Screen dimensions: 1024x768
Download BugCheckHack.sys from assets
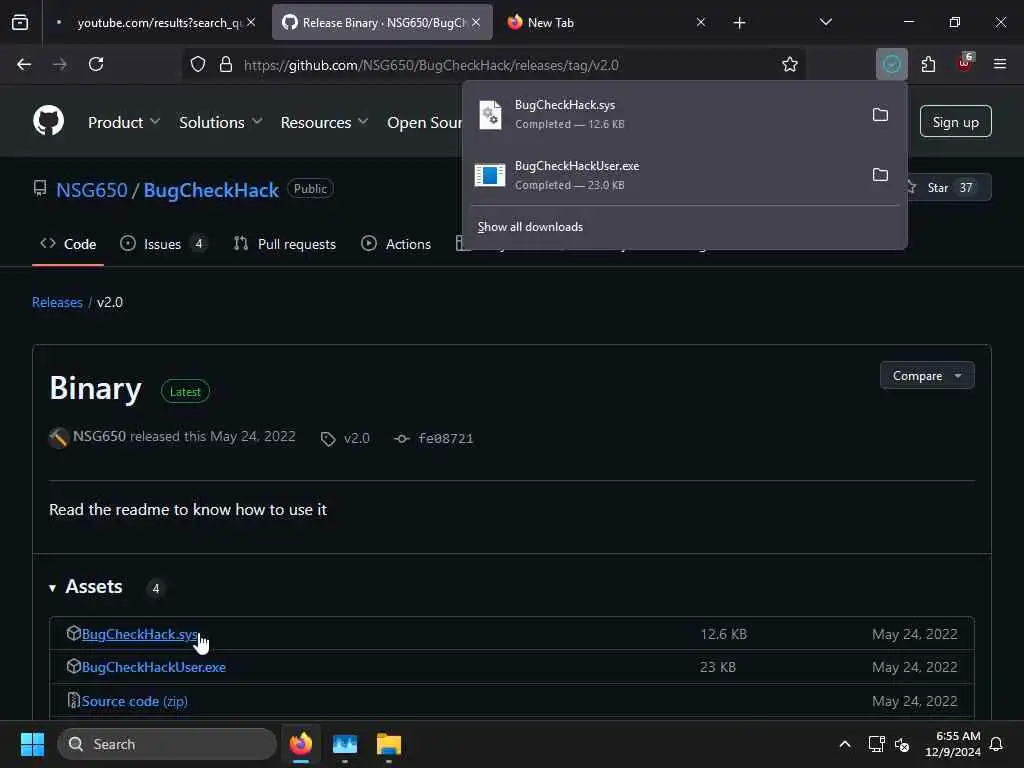139,634
